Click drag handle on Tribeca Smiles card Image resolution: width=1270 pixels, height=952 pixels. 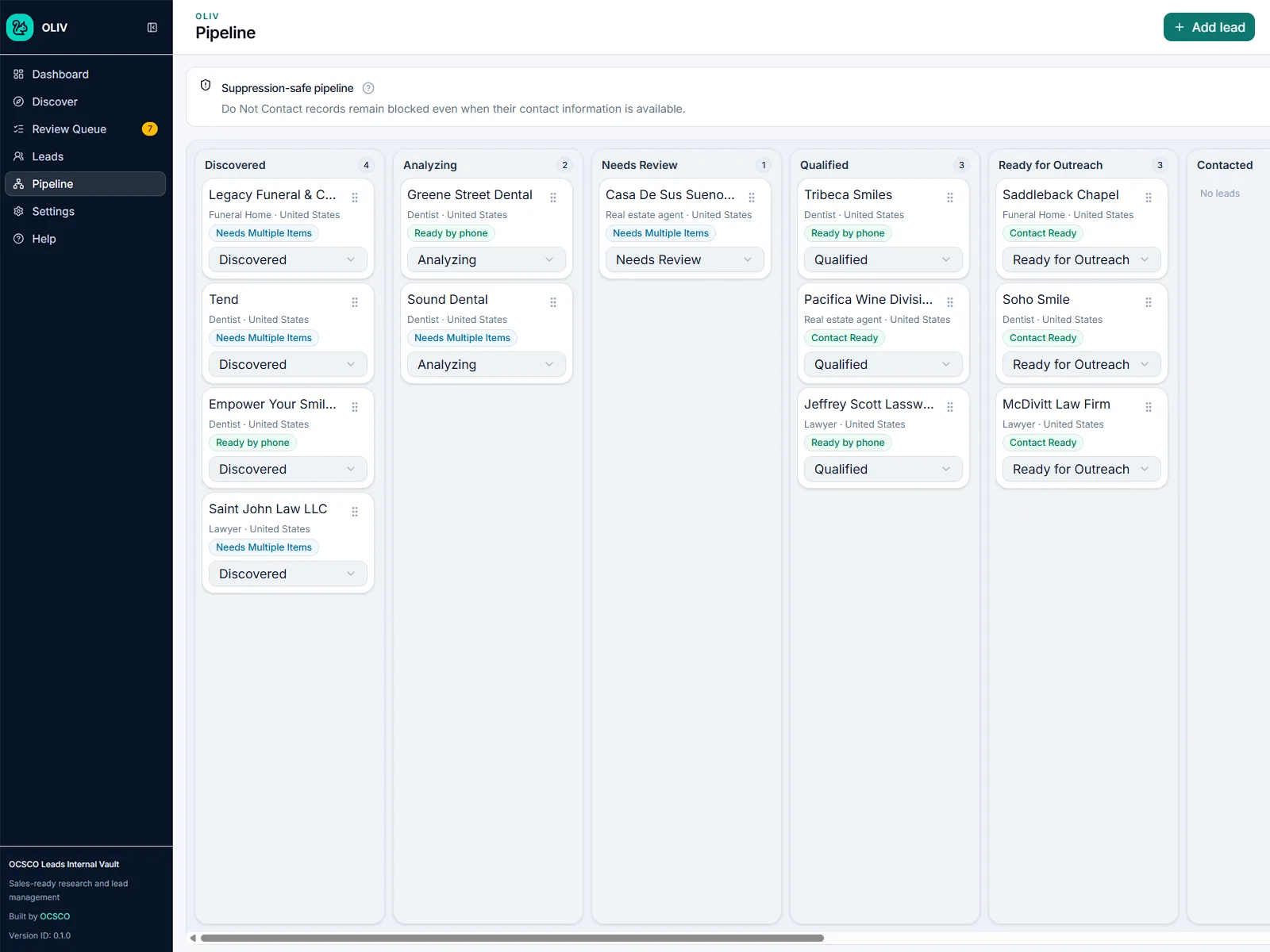[950, 198]
